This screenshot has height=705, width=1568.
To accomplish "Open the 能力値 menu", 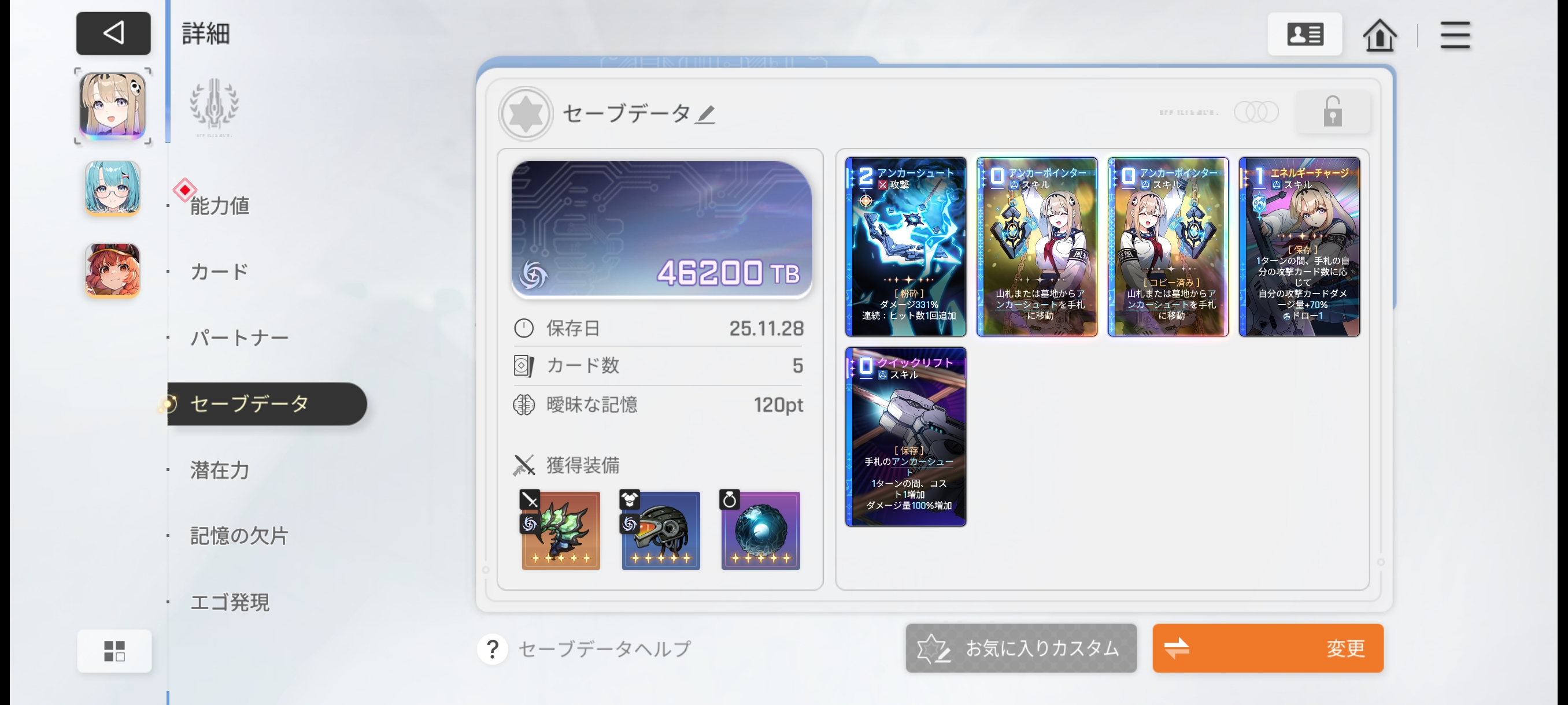I will coord(220,206).
